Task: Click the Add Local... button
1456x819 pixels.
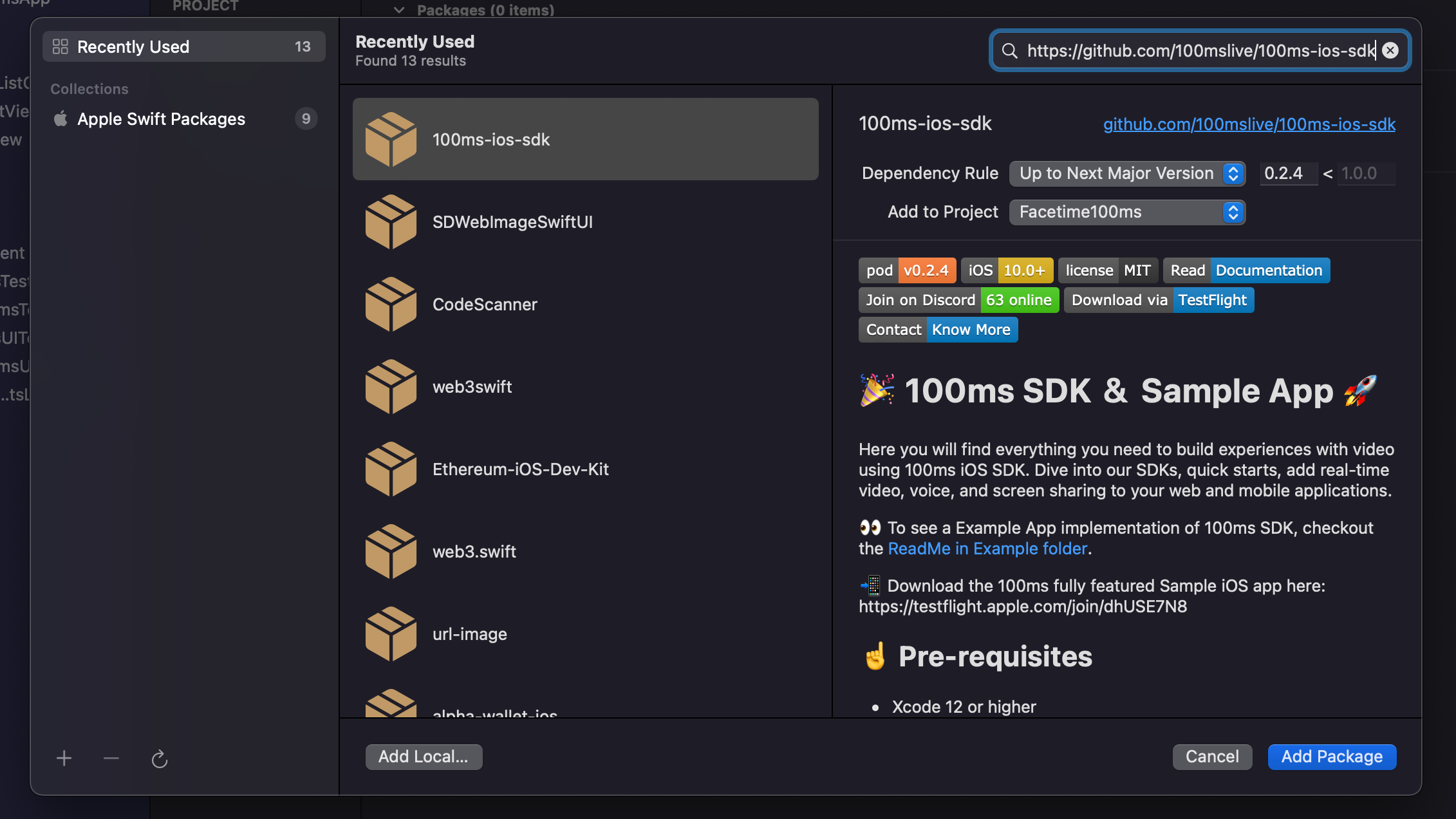Action: coord(424,757)
